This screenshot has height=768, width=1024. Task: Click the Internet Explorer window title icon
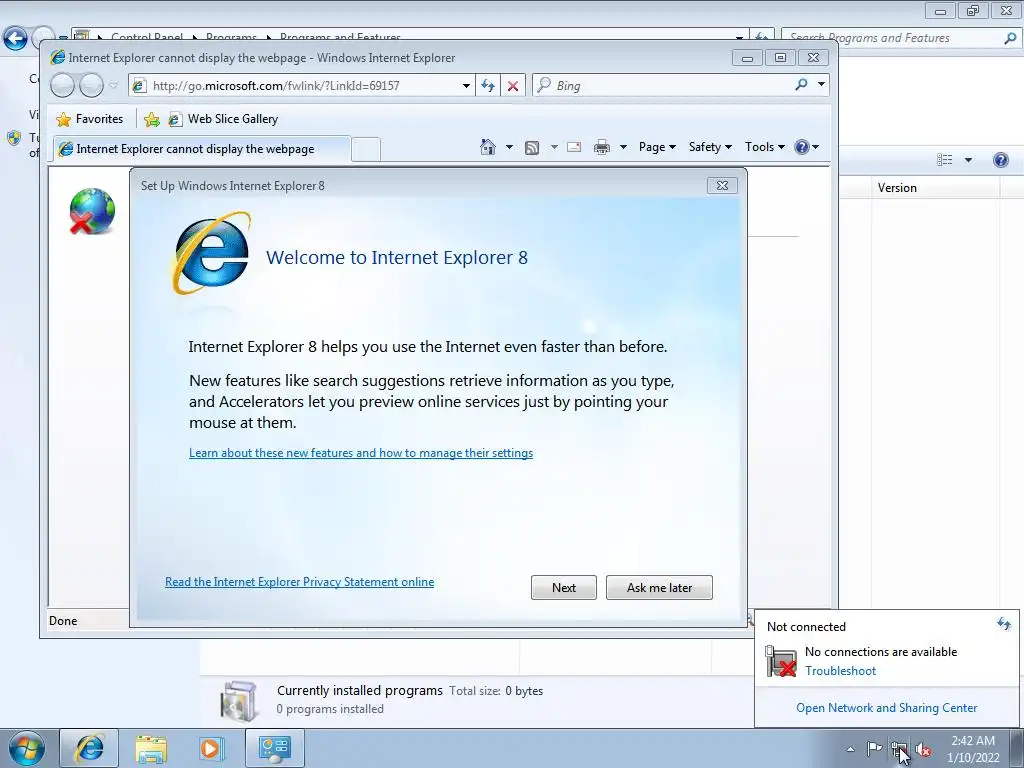[x=57, y=57]
